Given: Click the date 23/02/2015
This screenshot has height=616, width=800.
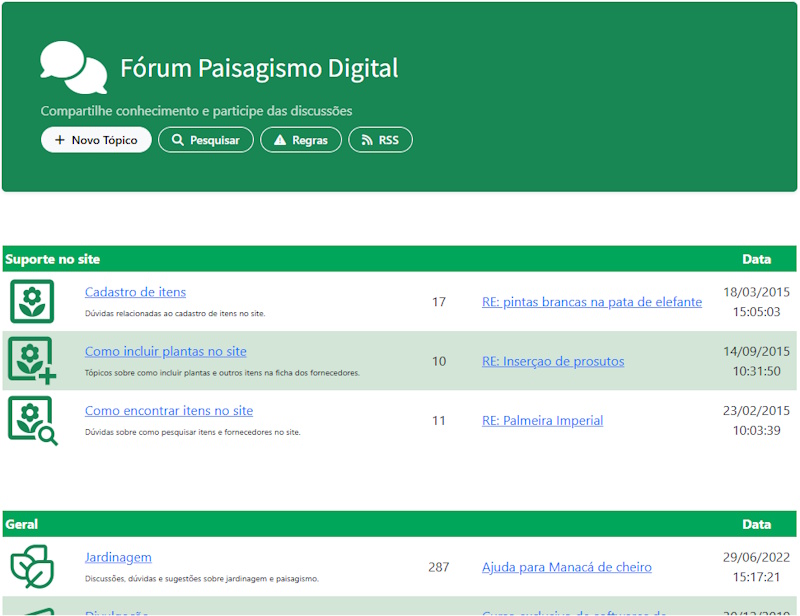Looking at the screenshot, I should 756,410.
